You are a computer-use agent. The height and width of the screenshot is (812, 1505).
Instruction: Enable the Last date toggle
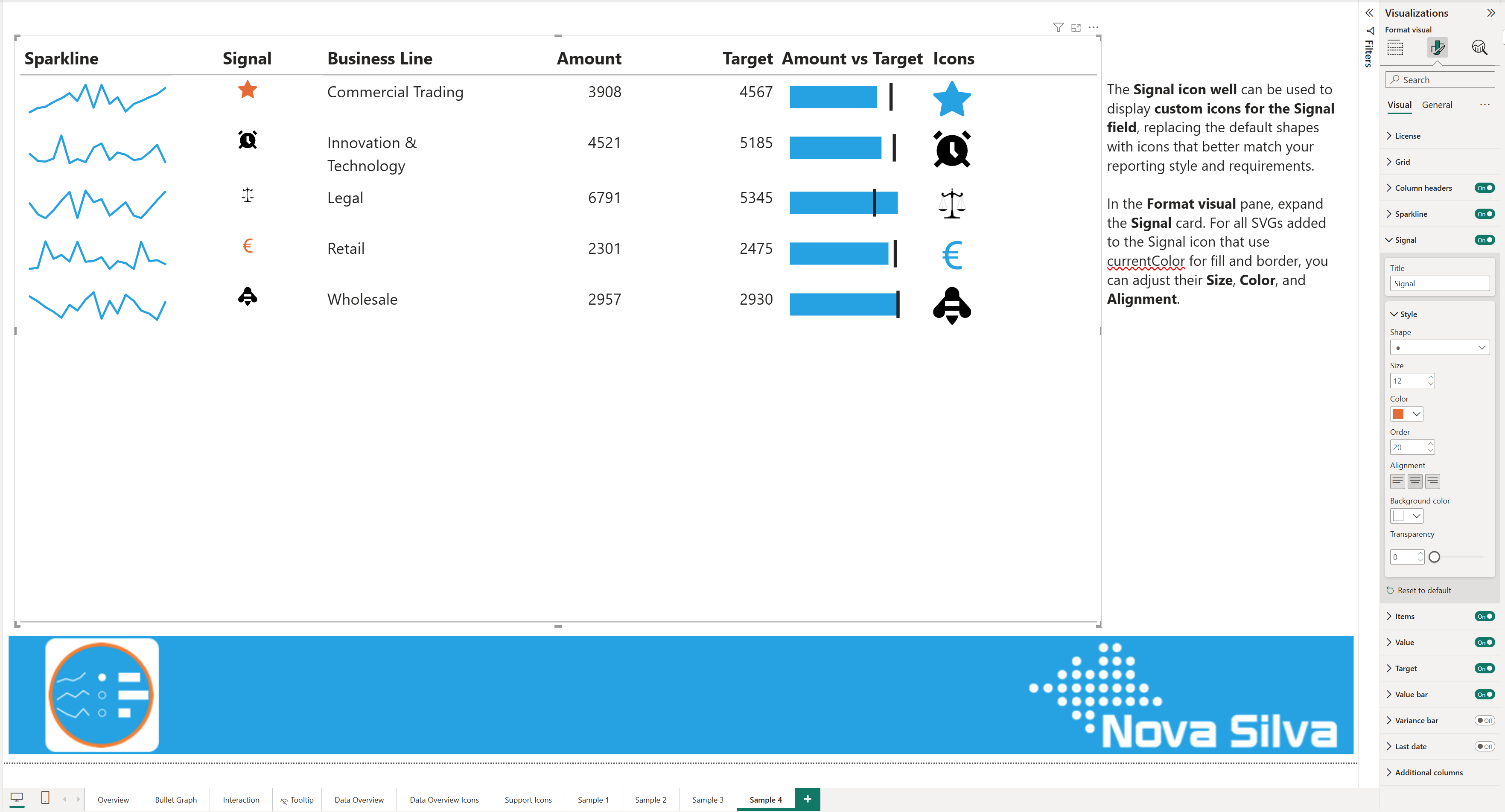(x=1484, y=746)
